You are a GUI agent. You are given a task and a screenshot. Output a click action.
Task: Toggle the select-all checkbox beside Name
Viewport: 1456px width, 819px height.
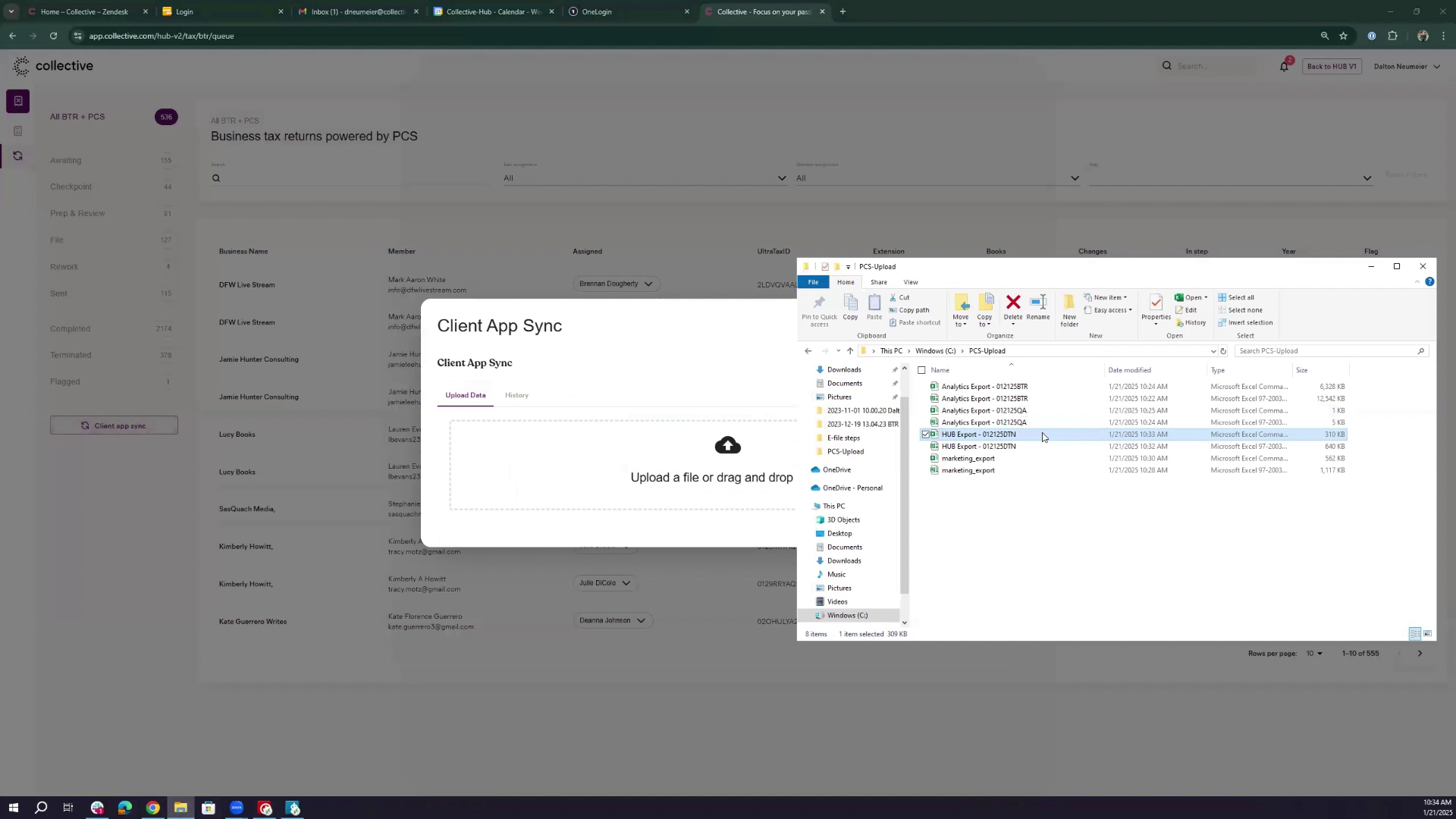pyautogui.click(x=921, y=370)
